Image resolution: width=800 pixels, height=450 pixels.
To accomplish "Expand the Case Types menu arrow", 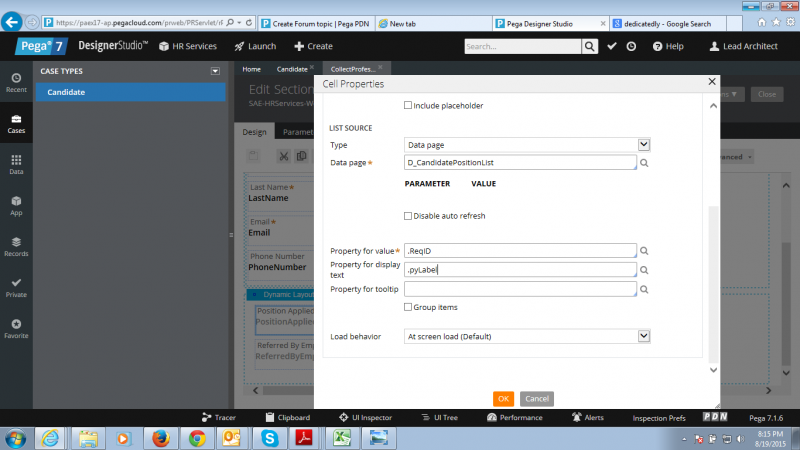I will [x=214, y=71].
